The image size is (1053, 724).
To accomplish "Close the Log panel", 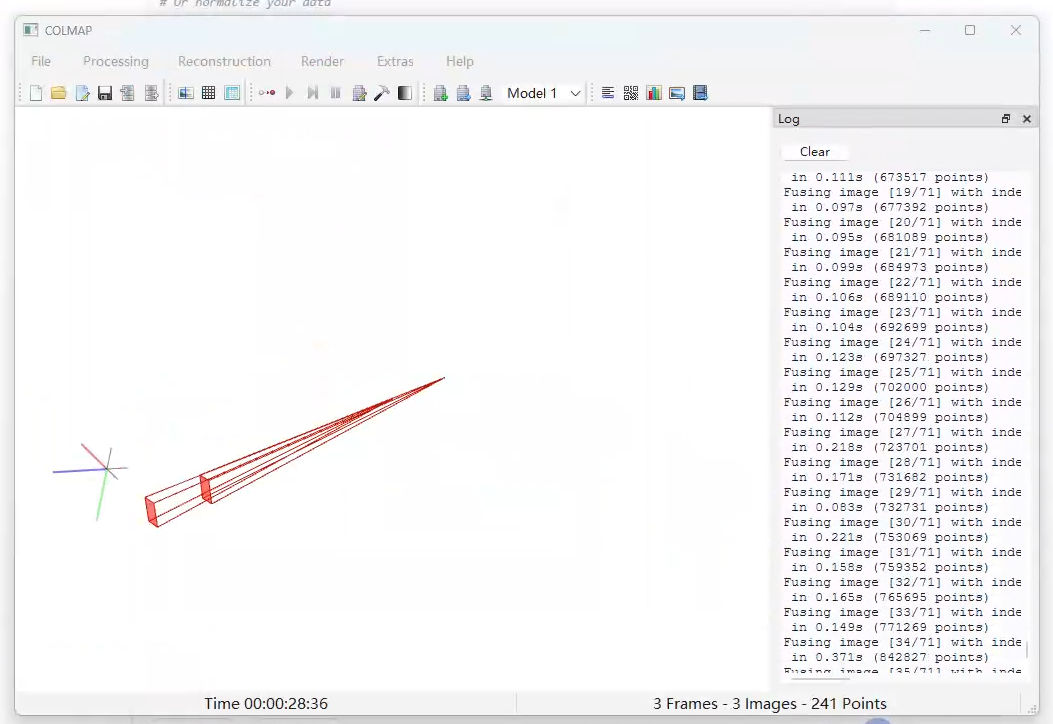I will click(x=1027, y=119).
